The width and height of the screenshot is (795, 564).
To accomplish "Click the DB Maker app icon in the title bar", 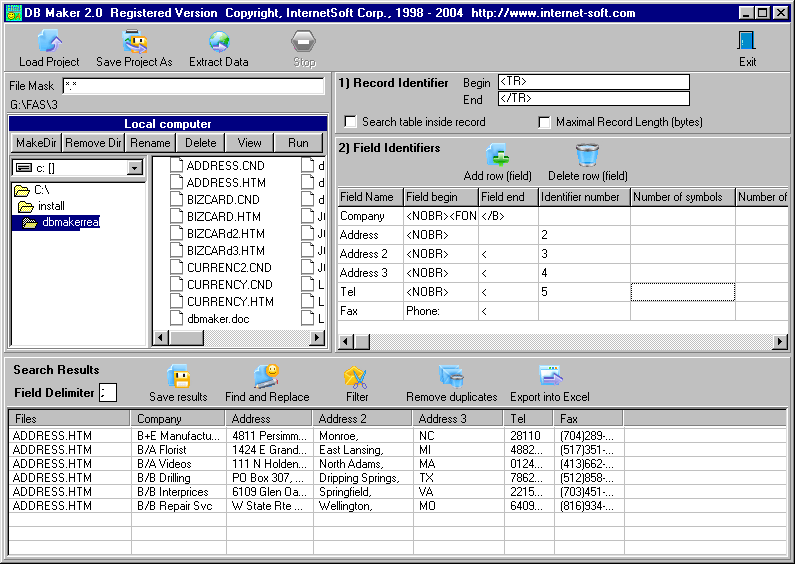I will [13, 13].
